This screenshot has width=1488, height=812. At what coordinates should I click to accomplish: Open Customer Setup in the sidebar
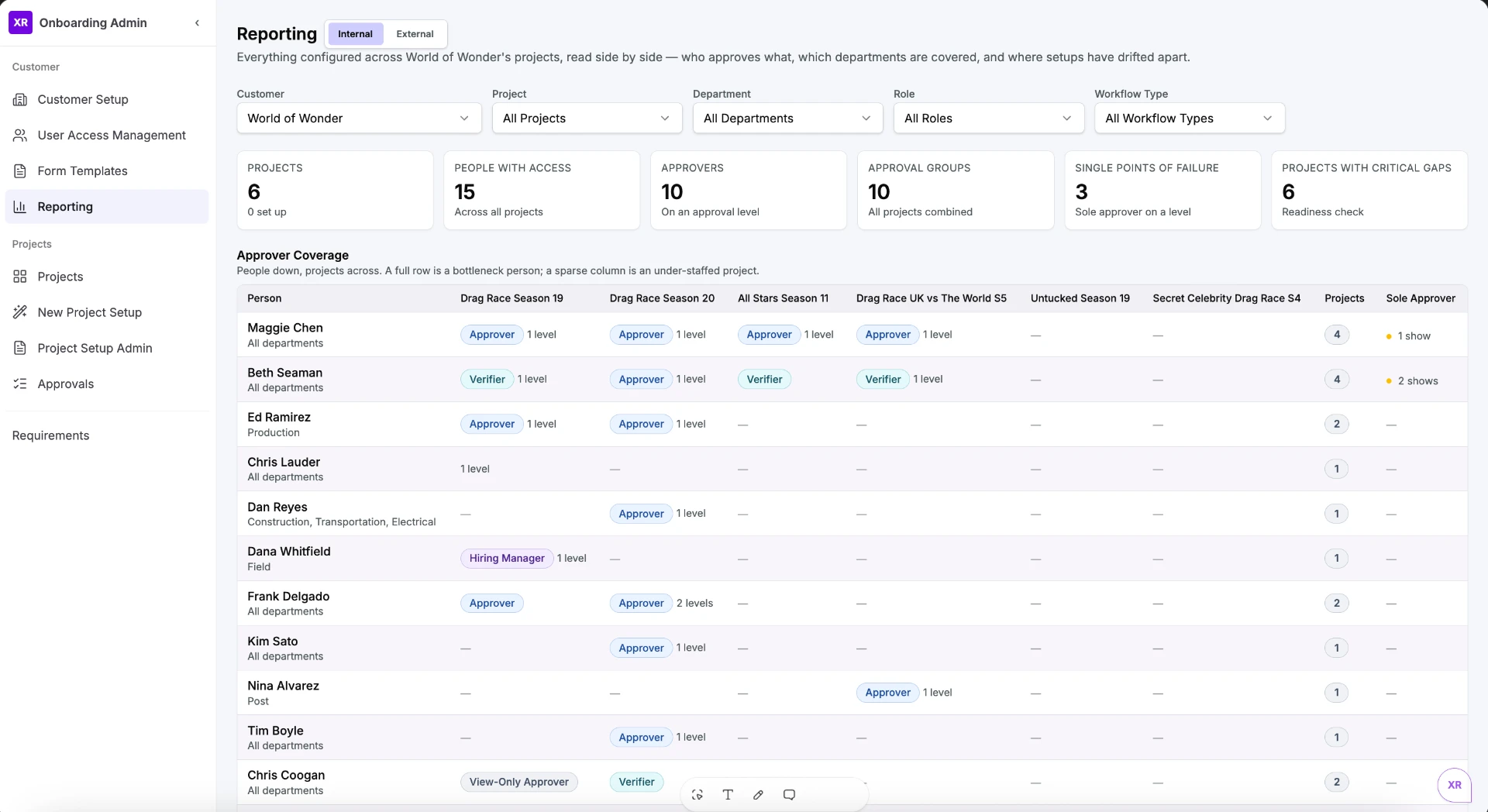[107, 99]
